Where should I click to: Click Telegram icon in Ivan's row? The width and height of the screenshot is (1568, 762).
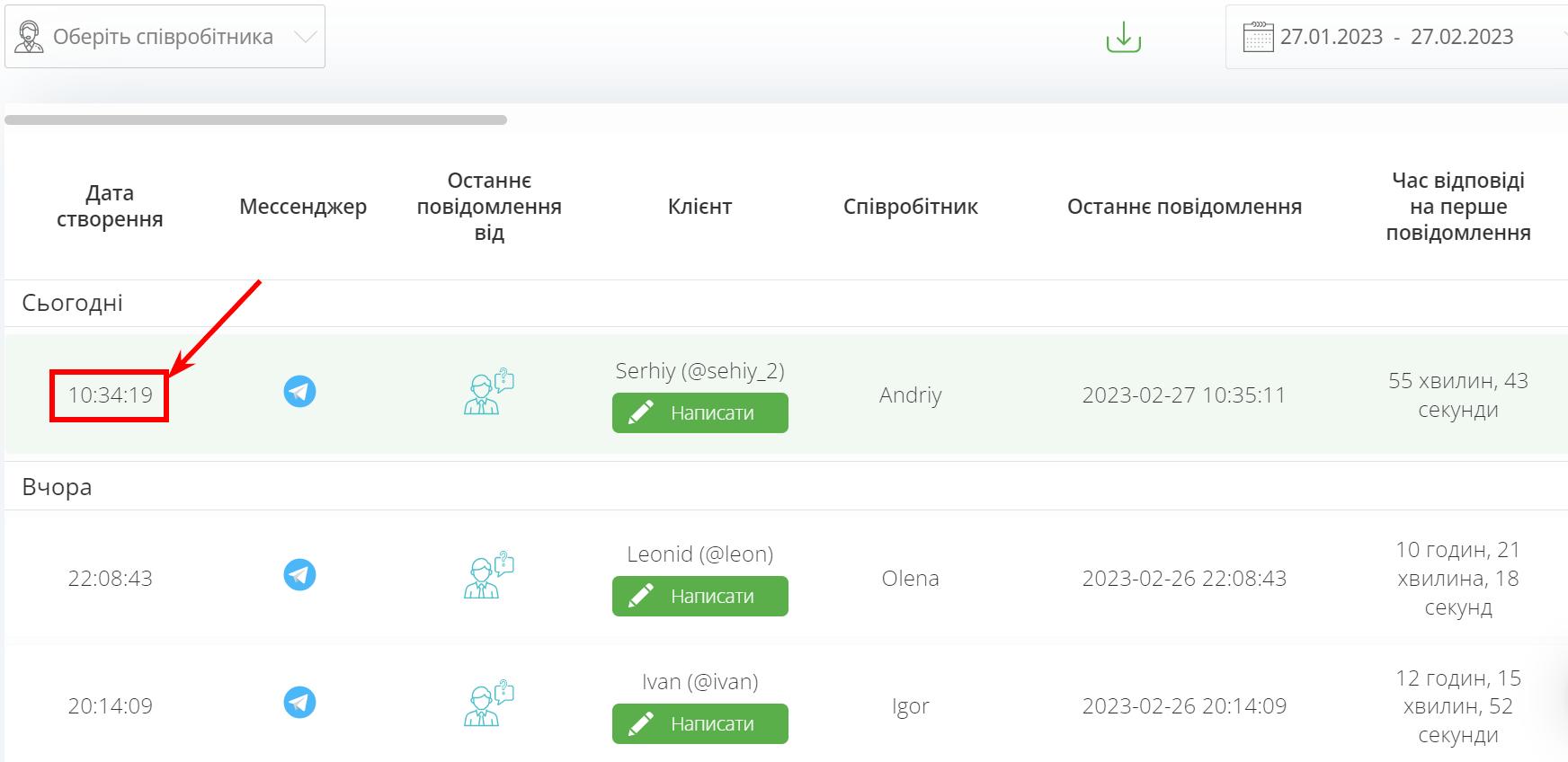(299, 703)
